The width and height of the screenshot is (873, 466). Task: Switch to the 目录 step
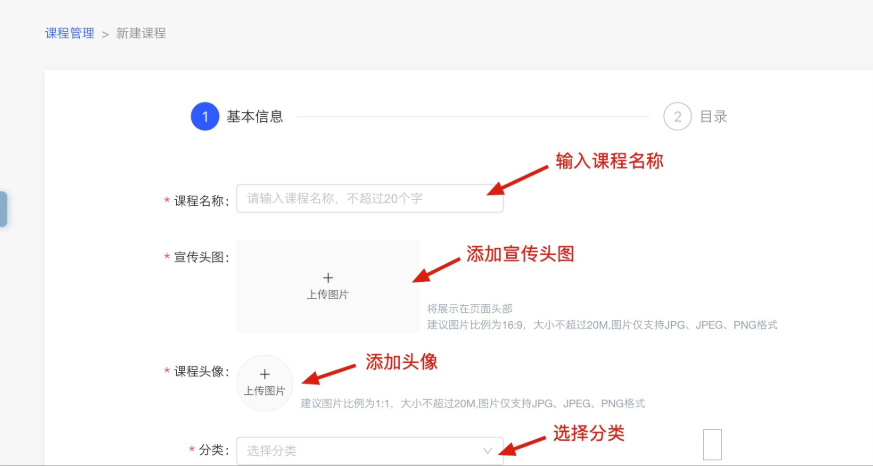pyautogui.click(x=713, y=117)
